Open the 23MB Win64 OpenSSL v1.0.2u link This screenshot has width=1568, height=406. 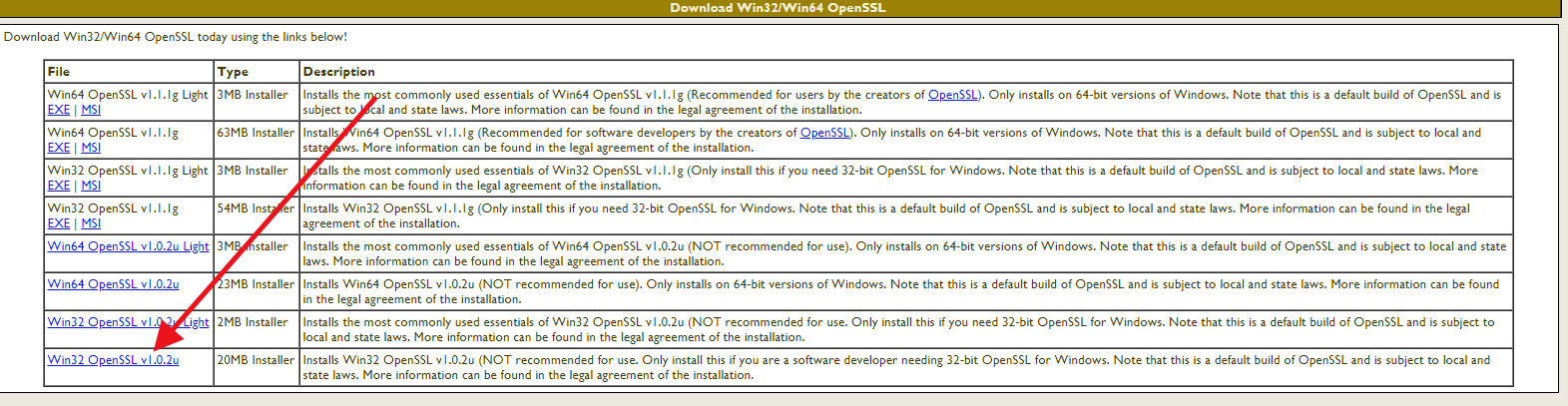(x=114, y=284)
